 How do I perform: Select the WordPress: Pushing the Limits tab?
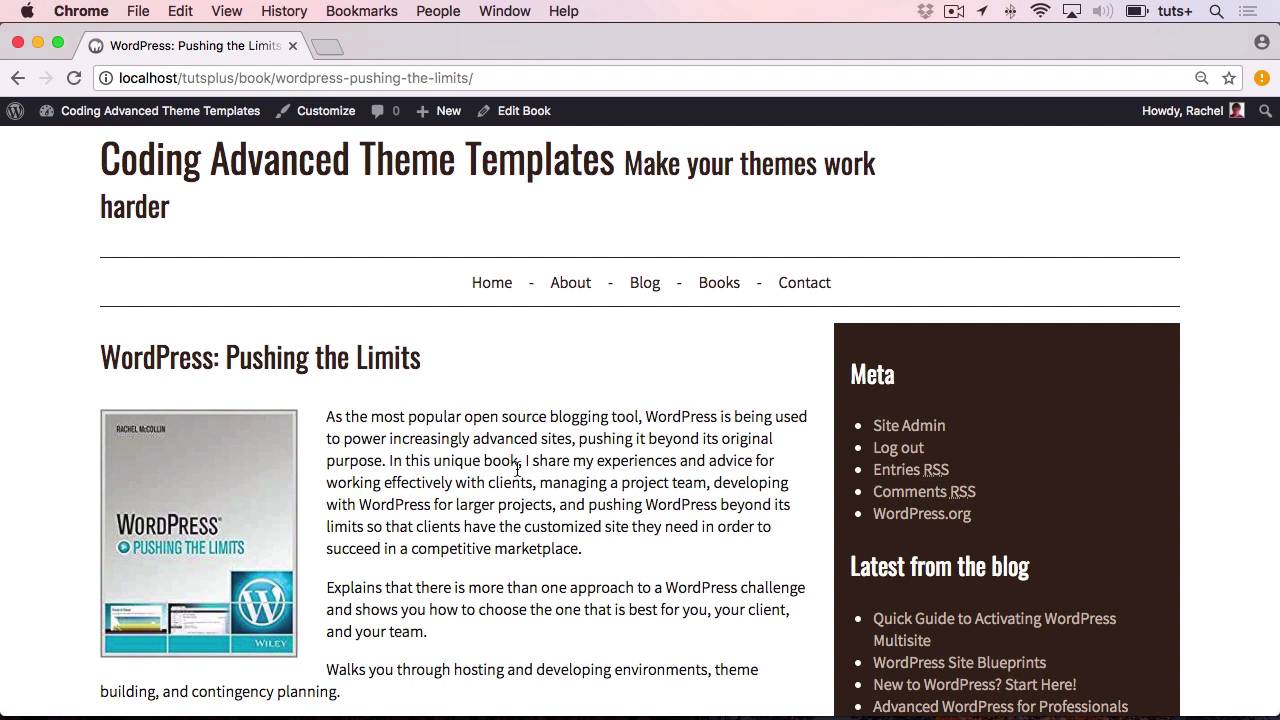pyautogui.click(x=193, y=46)
